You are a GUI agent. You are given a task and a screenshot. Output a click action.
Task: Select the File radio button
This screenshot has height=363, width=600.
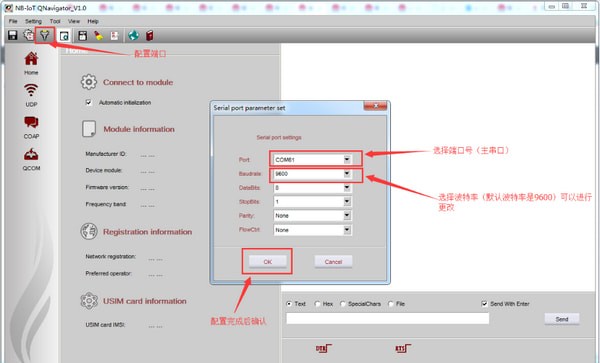(391, 304)
